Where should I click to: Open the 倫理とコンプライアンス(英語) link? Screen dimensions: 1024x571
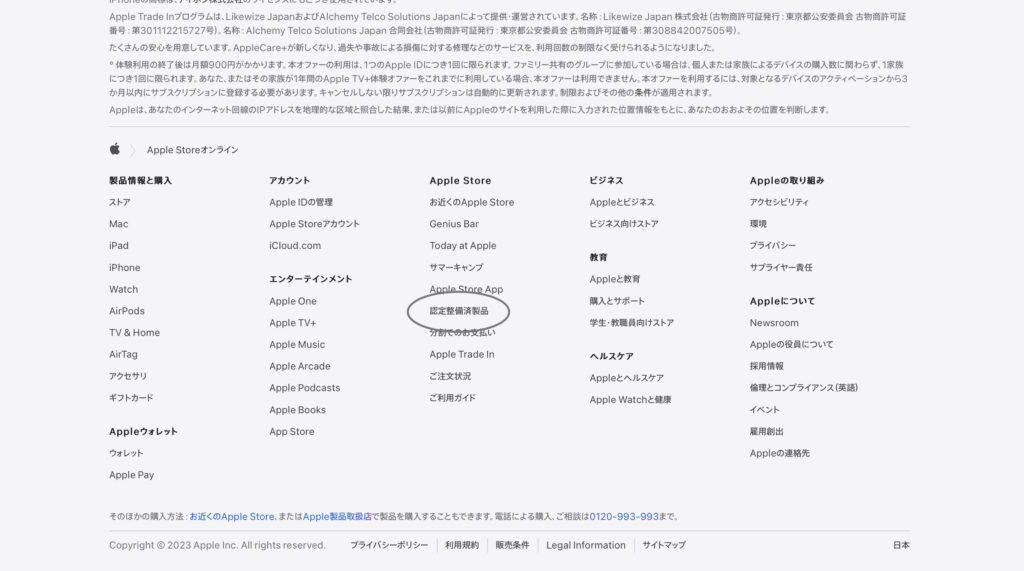click(804, 387)
